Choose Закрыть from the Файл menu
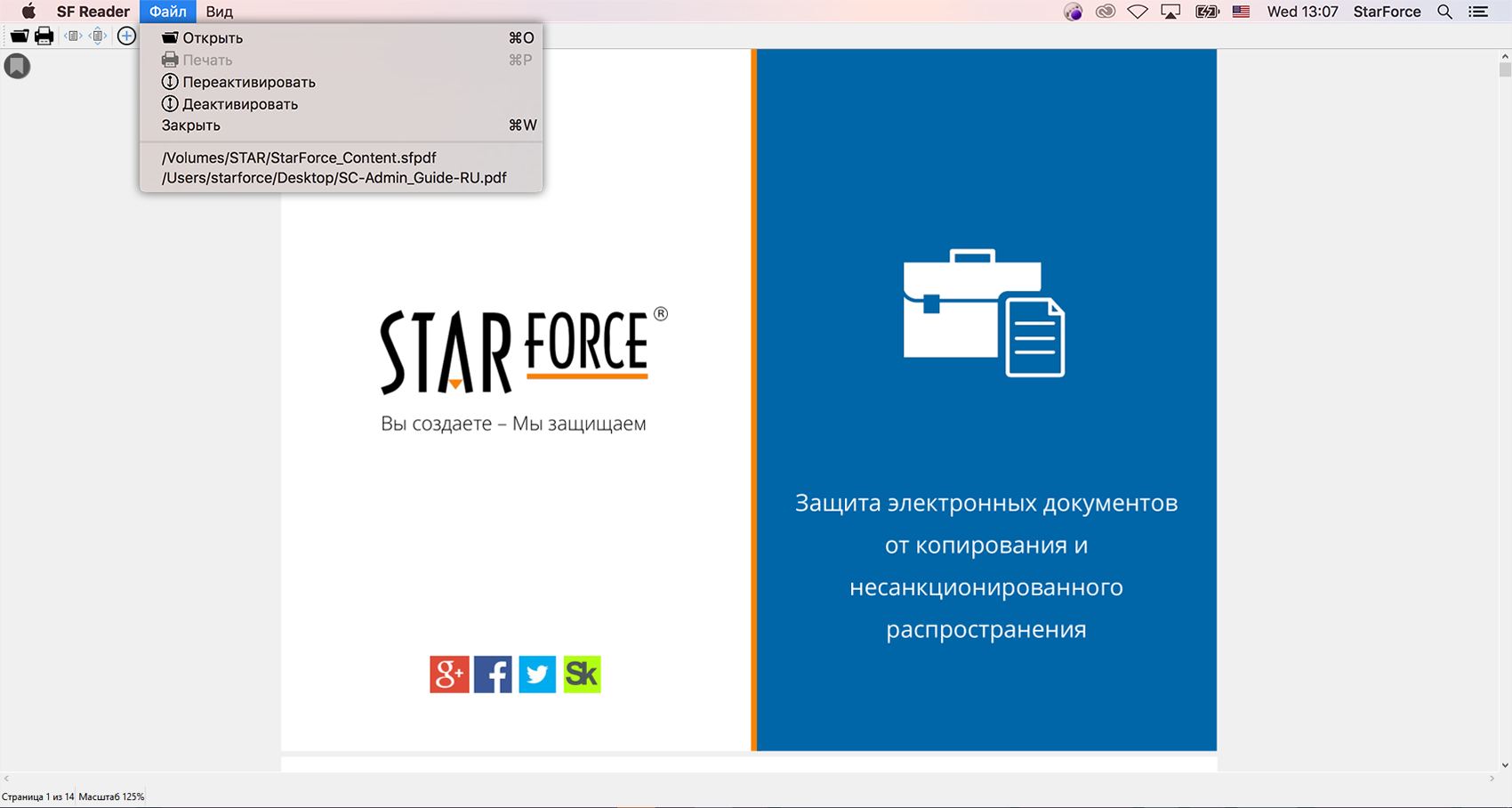The height and width of the screenshot is (808, 1512). 342,125
